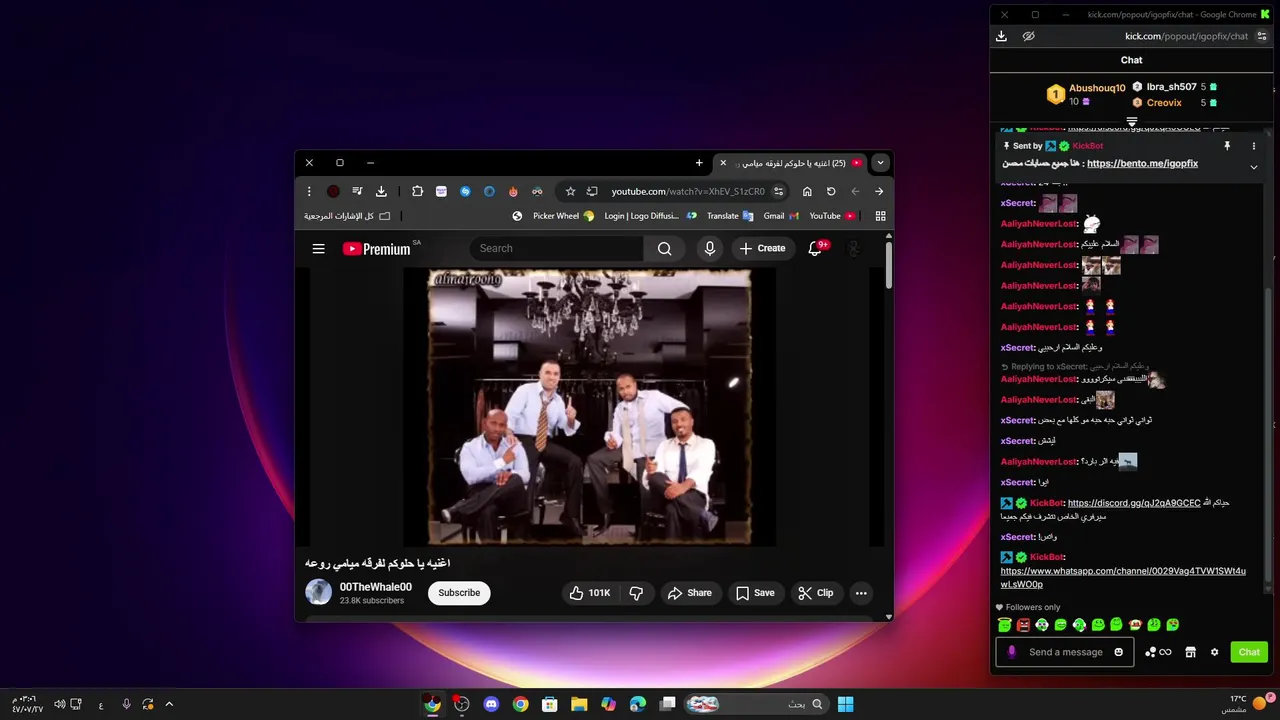Close the YouTube video tab
Viewport: 1280px width, 720px height.
723,163
